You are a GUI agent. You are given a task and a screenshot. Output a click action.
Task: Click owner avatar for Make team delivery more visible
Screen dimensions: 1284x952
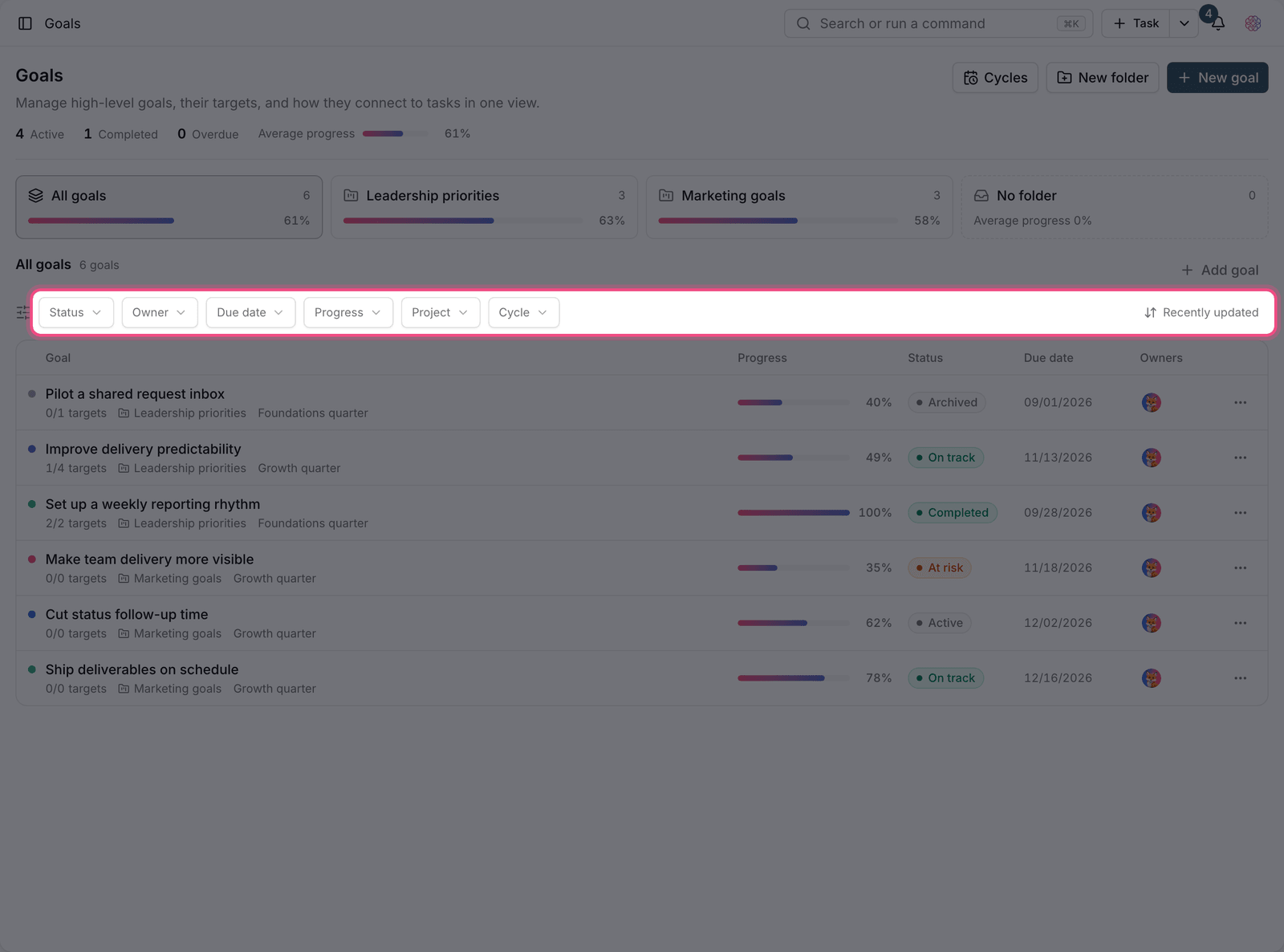pos(1152,568)
